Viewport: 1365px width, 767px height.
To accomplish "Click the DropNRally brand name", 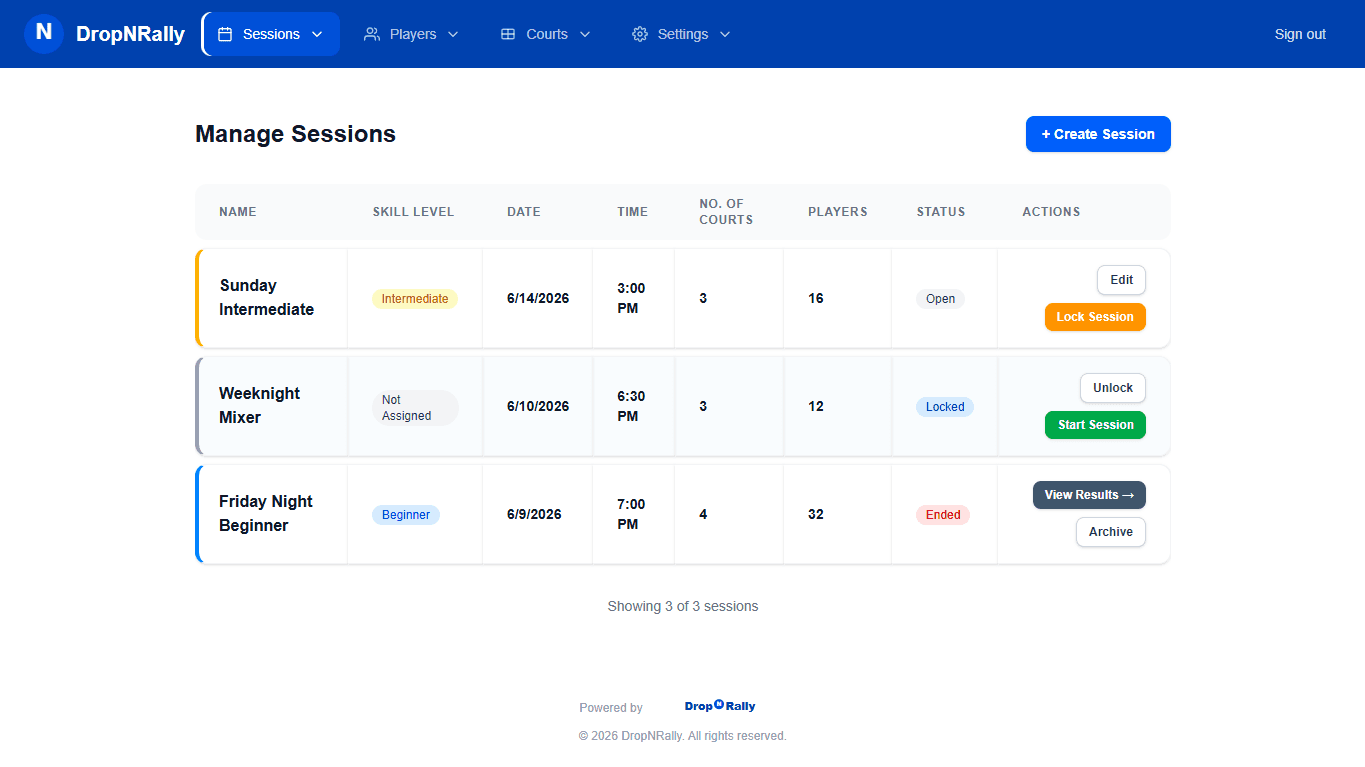I will [130, 34].
